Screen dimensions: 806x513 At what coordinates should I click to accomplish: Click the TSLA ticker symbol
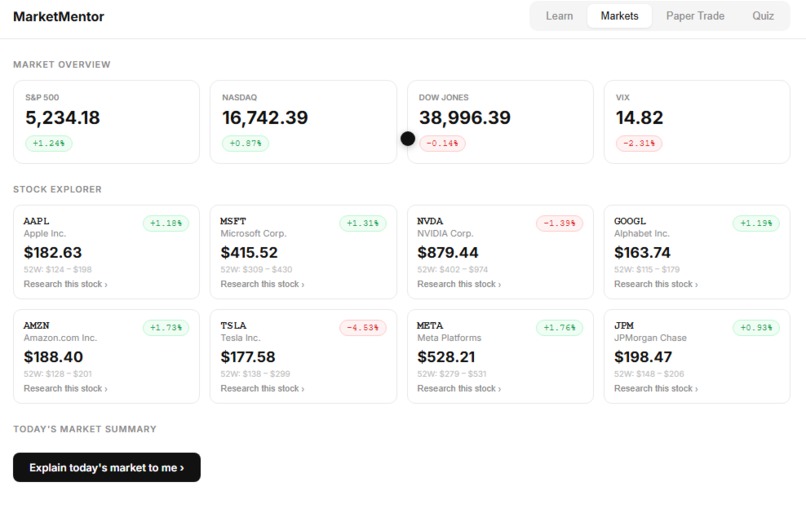(233, 325)
